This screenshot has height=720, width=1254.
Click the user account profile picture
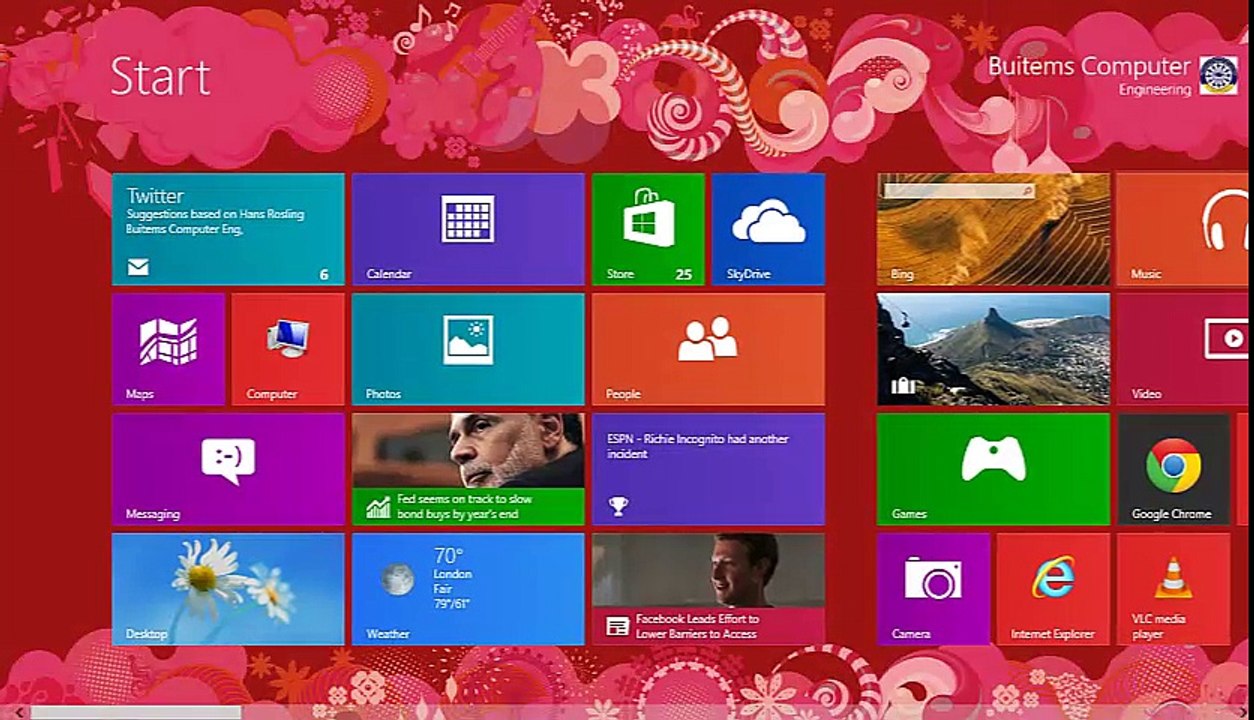(x=1218, y=75)
